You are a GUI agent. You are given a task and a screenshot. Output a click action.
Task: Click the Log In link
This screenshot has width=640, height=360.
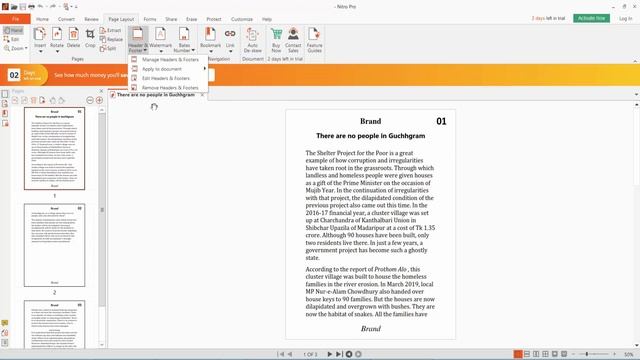point(625,18)
